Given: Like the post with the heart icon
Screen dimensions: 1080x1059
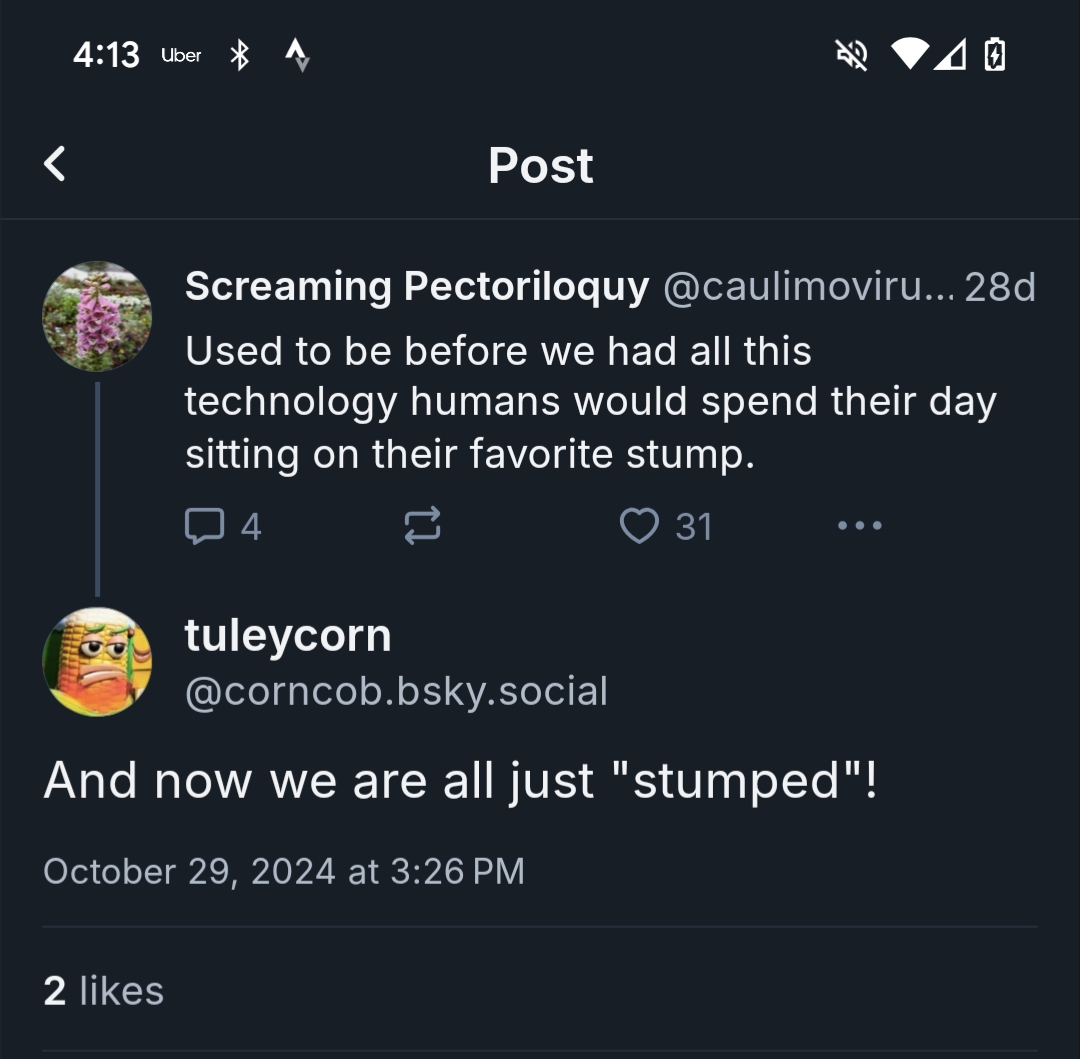Looking at the screenshot, I should [639, 526].
